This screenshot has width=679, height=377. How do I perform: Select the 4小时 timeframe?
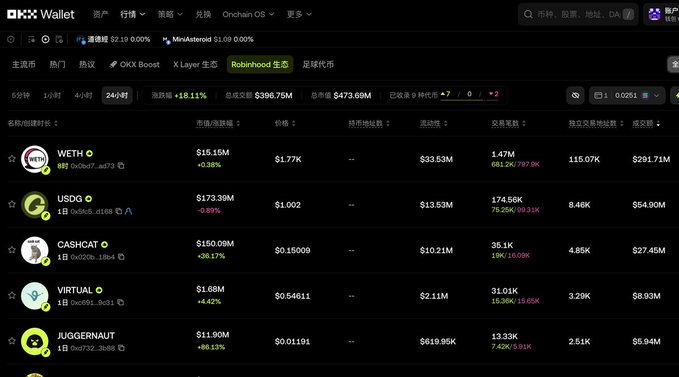[x=84, y=95]
